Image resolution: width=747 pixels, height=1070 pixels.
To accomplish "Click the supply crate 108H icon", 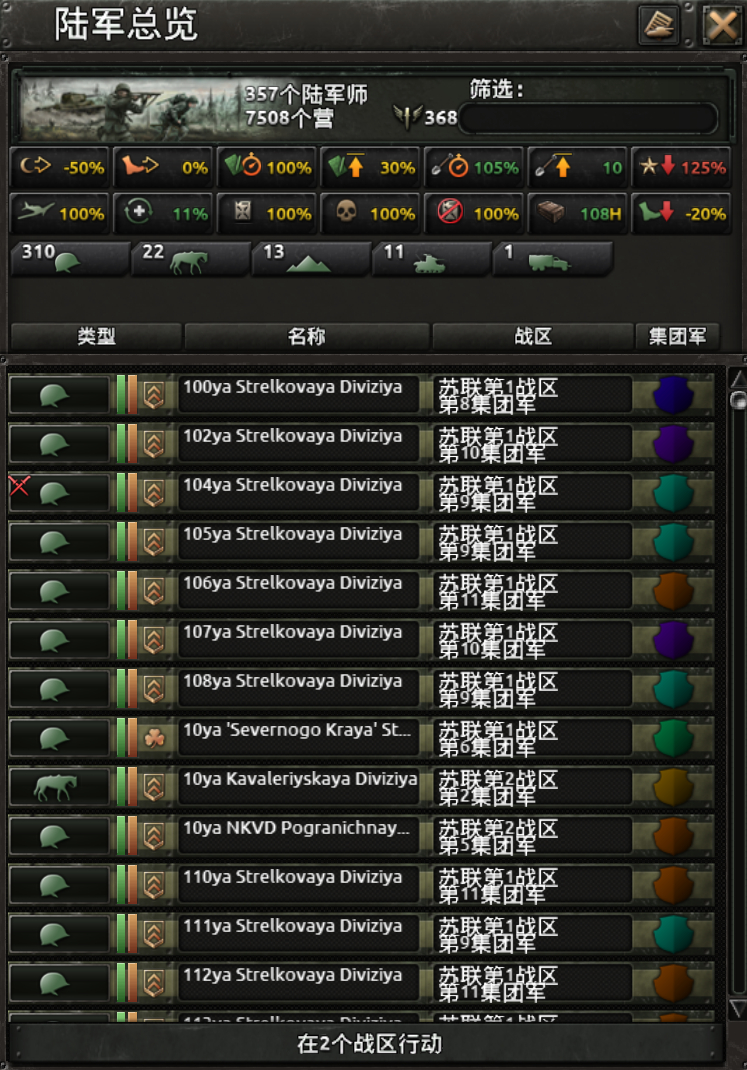I will 551,212.
